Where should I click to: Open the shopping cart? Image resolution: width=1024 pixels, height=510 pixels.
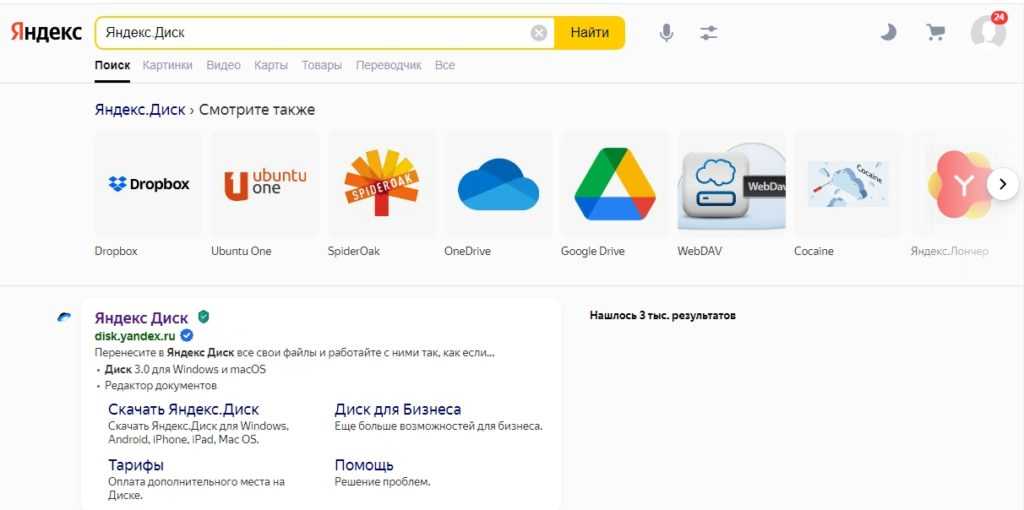pos(936,33)
